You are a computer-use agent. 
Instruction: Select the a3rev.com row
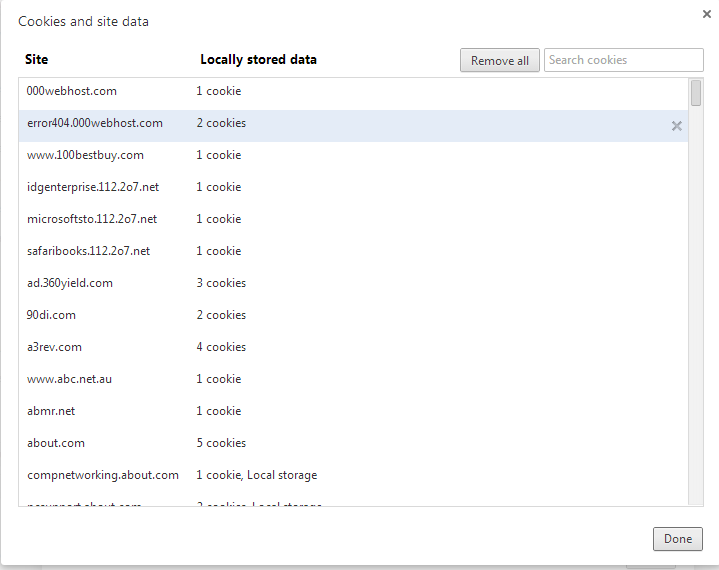(353, 349)
